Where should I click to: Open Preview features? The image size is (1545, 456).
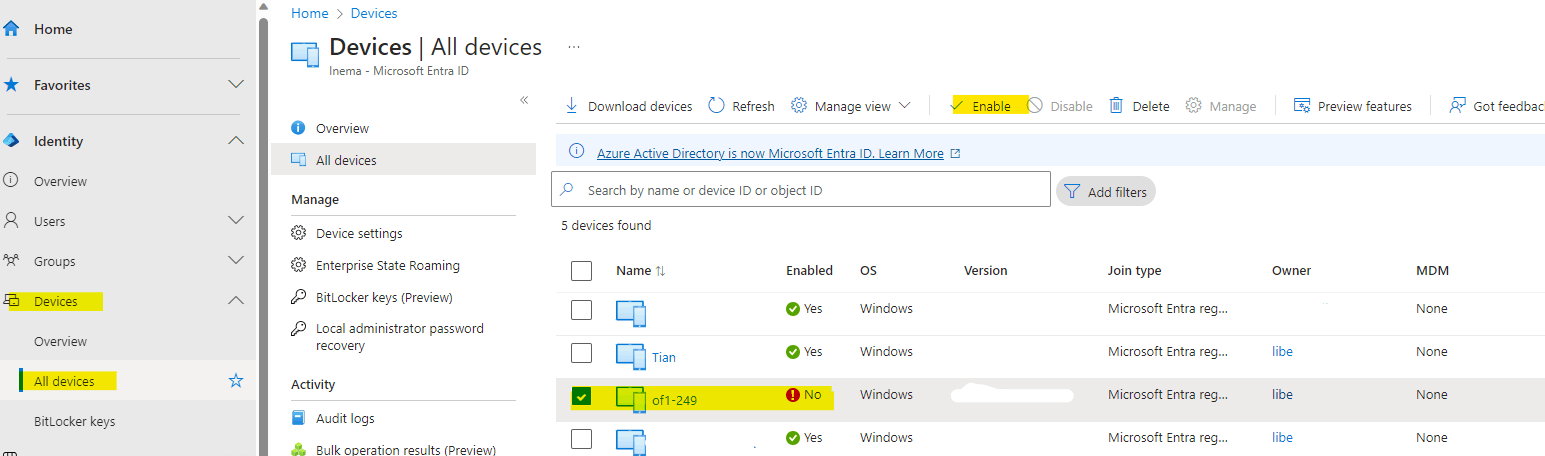(1353, 106)
